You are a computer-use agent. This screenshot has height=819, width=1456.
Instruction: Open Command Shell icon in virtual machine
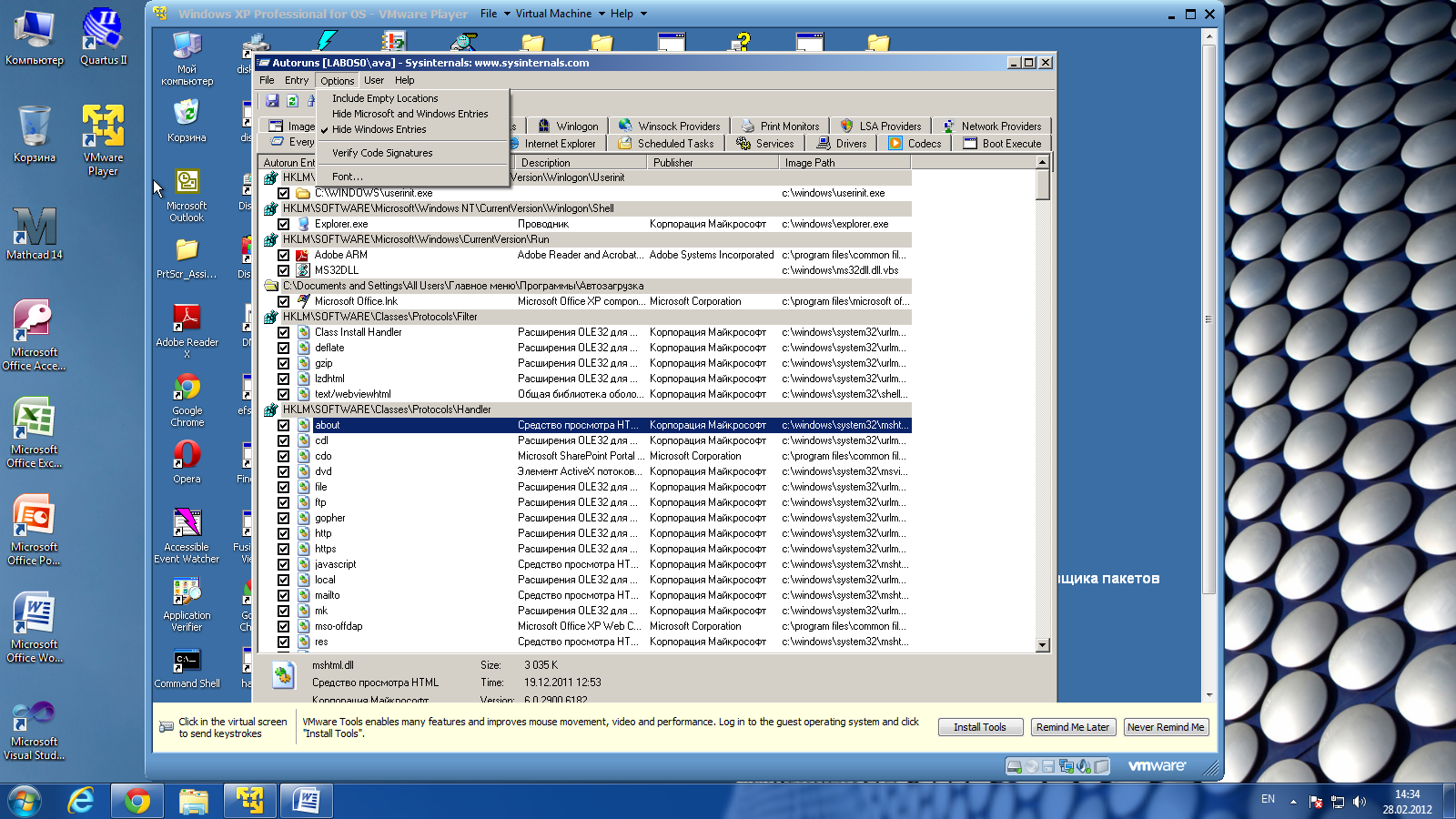pyautogui.click(x=187, y=668)
